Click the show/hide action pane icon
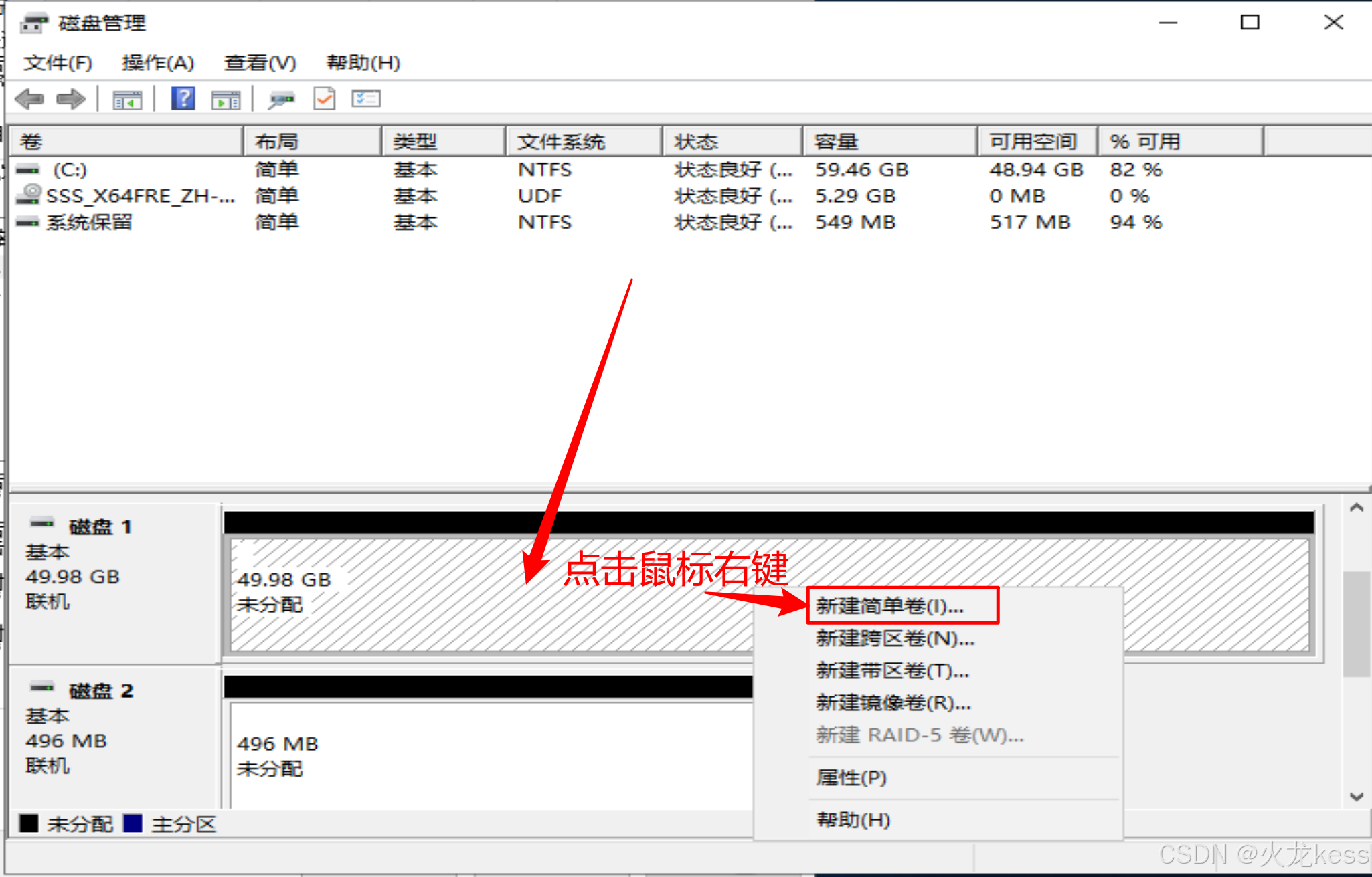The width and height of the screenshot is (1372, 877). click(226, 100)
